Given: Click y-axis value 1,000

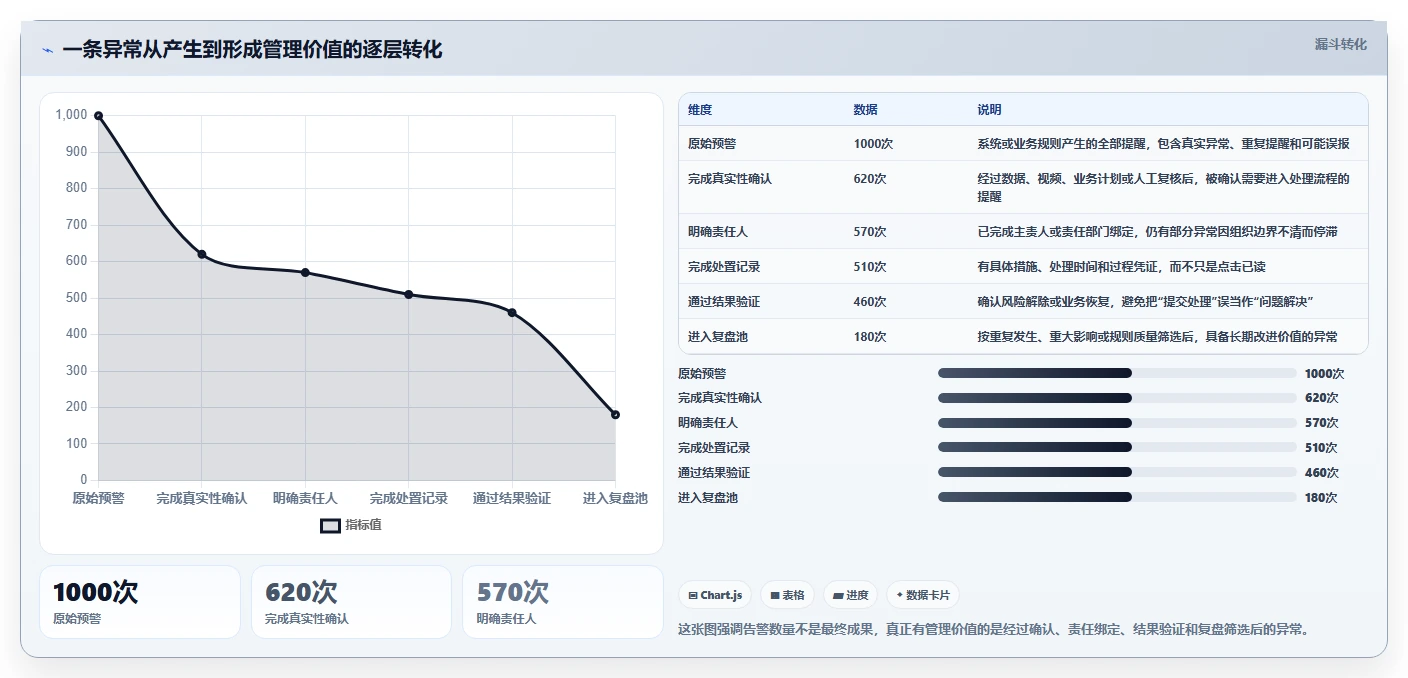Looking at the screenshot, I should (x=72, y=115).
